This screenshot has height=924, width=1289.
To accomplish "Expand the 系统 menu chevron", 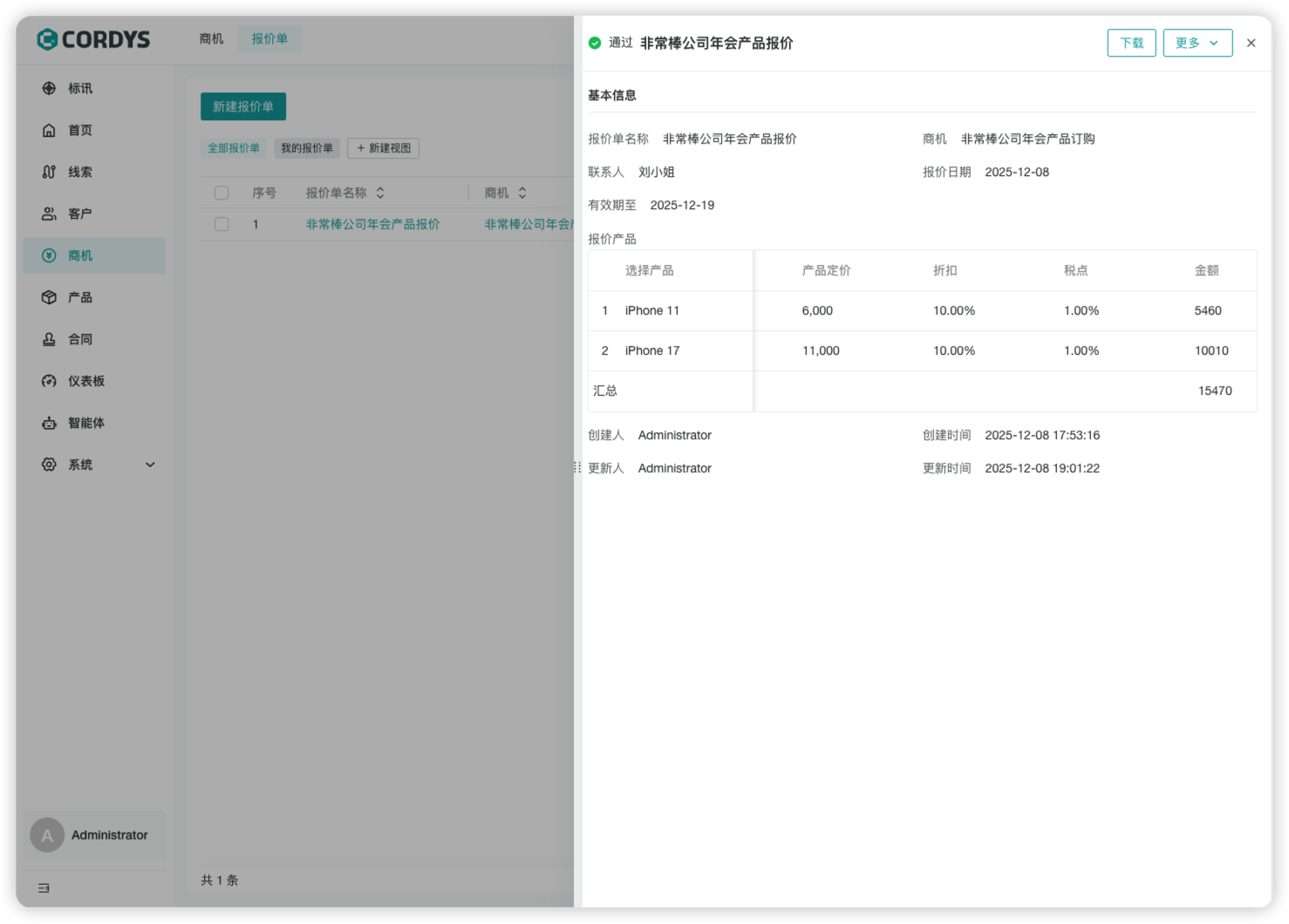I will [150, 465].
